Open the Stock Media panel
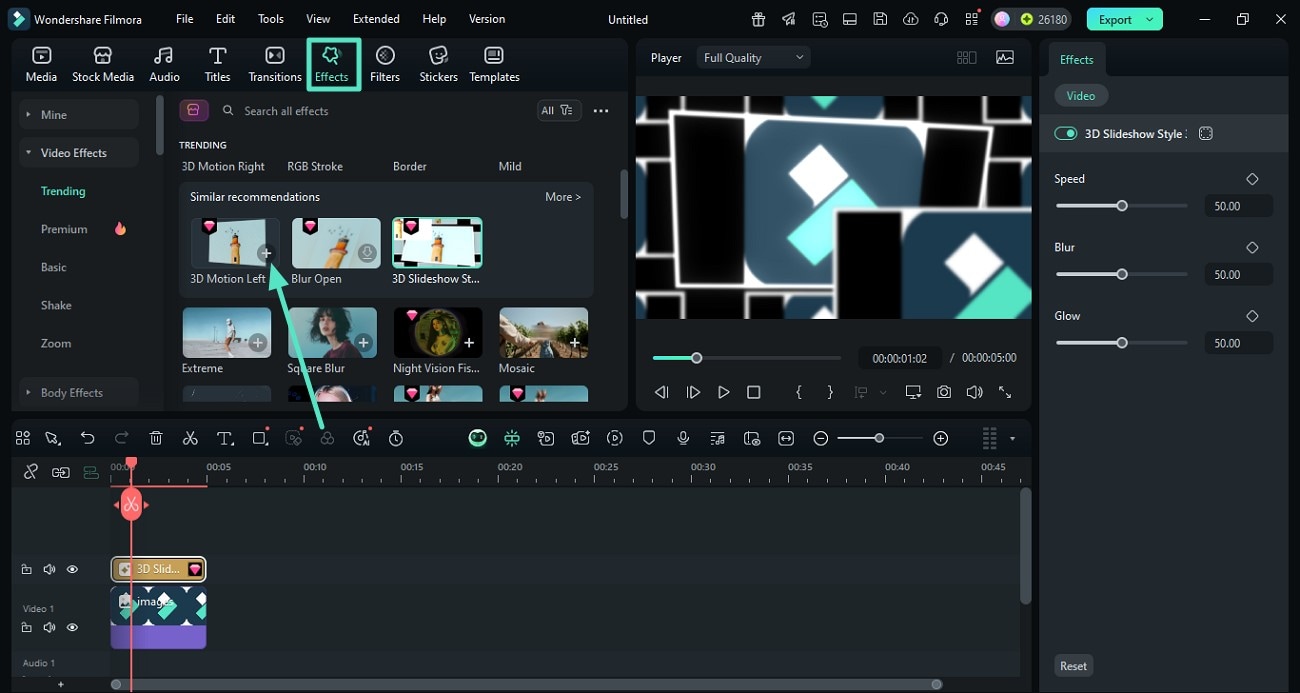This screenshot has width=1300, height=693. coord(103,64)
